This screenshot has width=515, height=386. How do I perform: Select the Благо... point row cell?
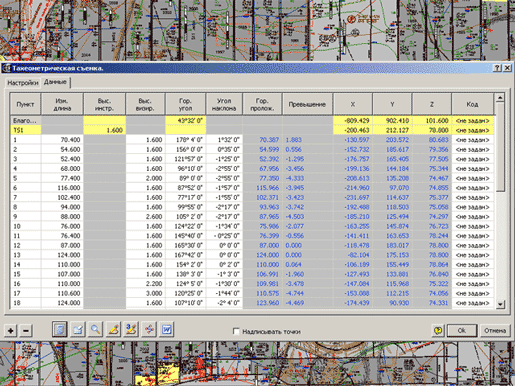tap(26, 120)
